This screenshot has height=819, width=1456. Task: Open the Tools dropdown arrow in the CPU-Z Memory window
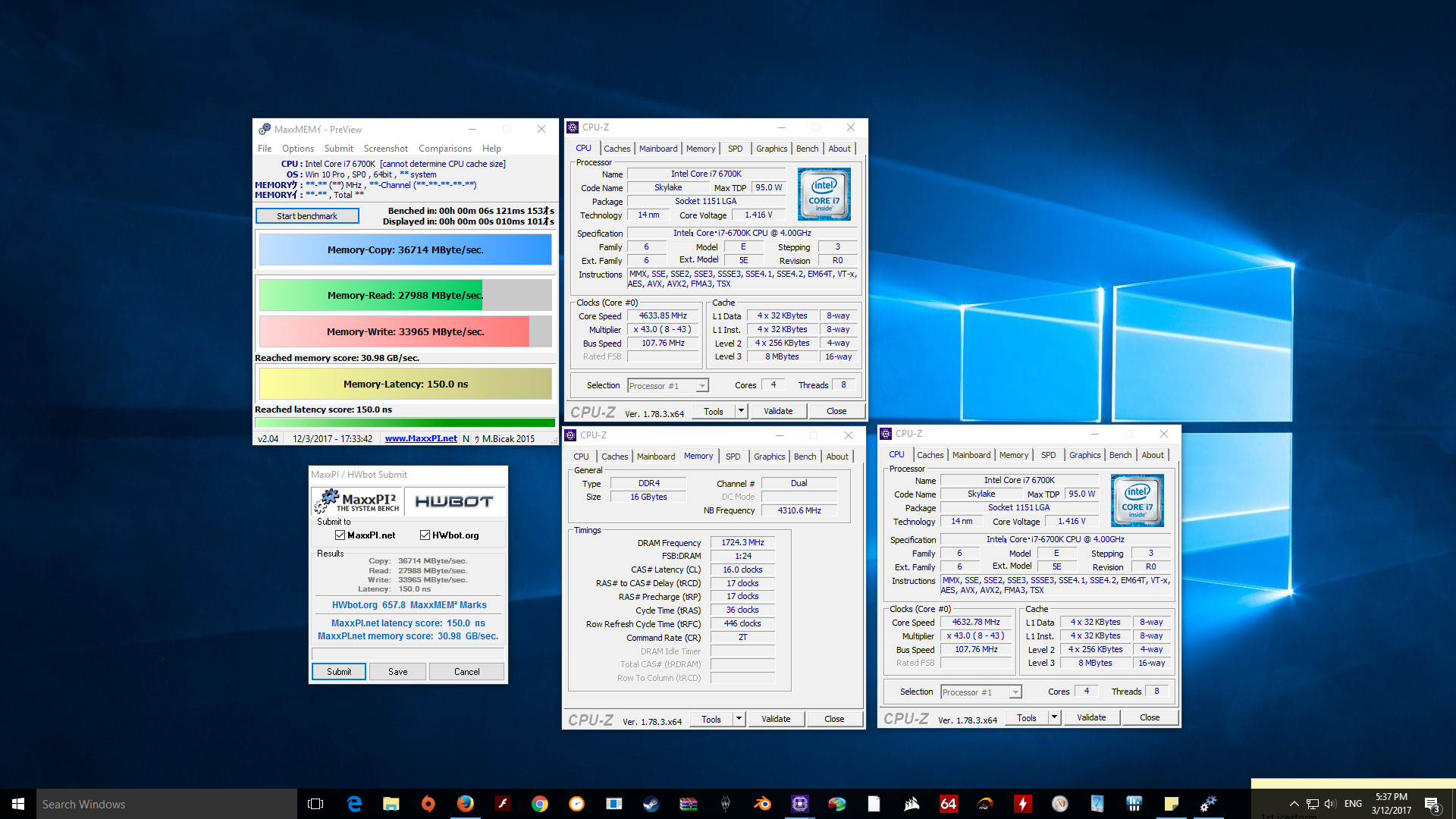(x=739, y=719)
